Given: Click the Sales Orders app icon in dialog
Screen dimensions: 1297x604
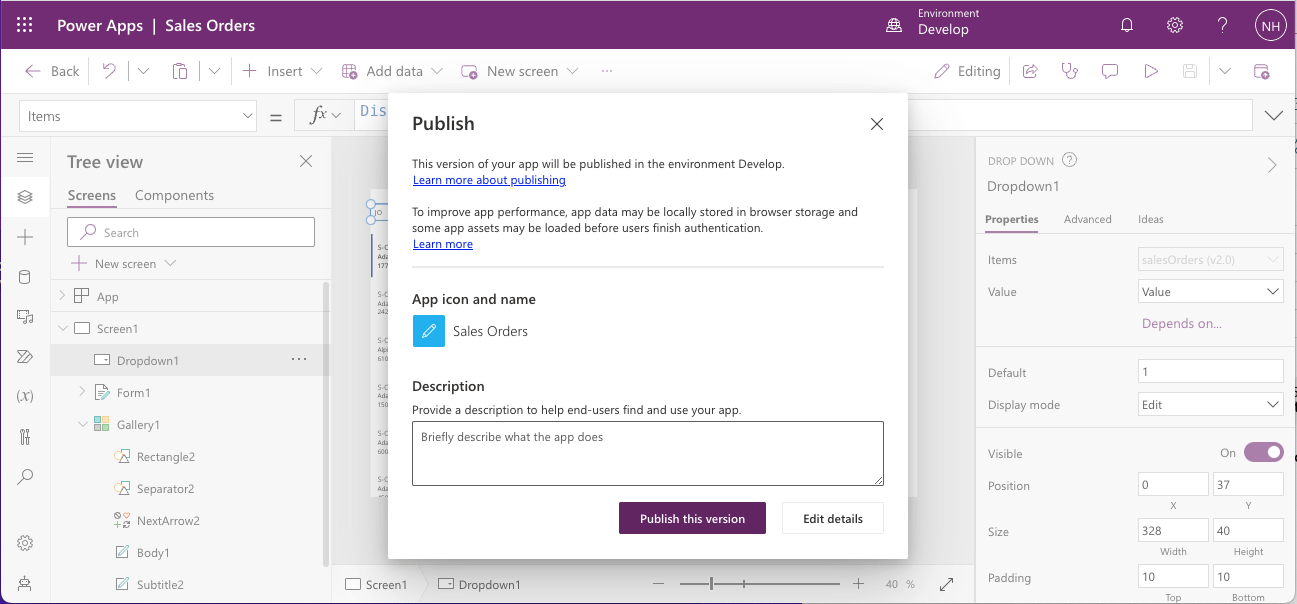Looking at the screenshot, I should pyautogui.click(x=429, y=331).
